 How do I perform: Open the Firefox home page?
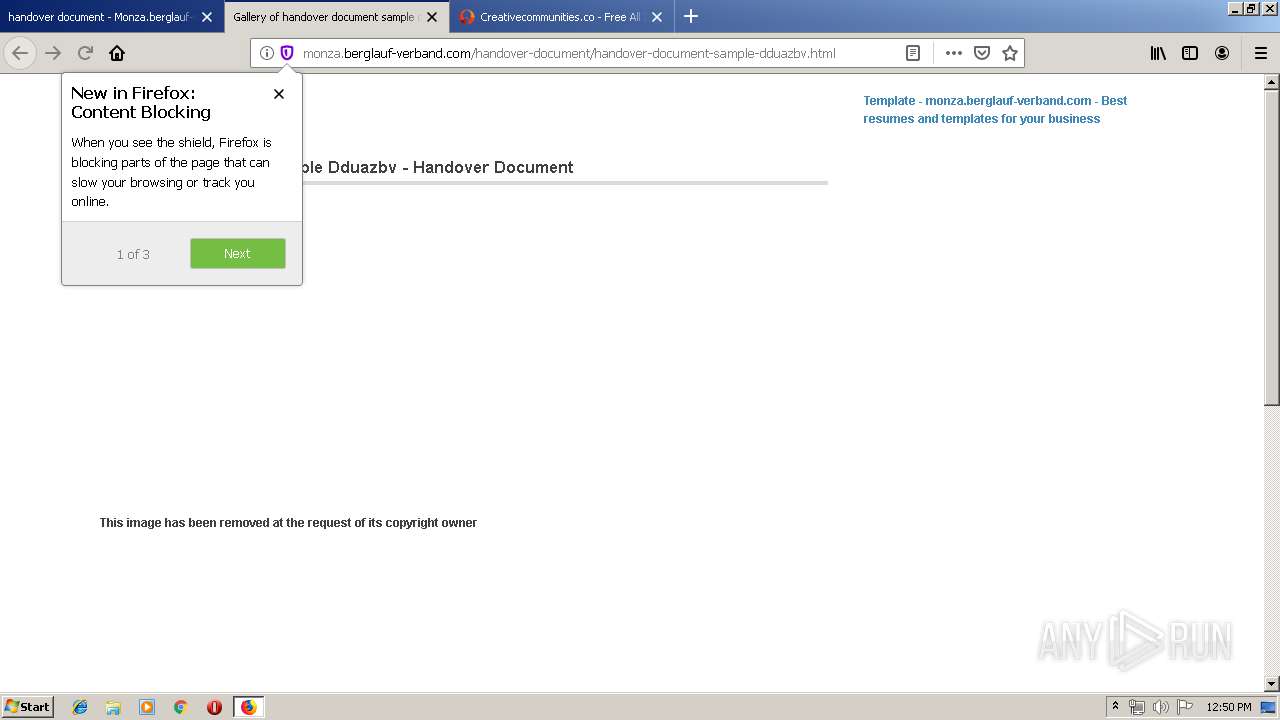pos(117,53)
